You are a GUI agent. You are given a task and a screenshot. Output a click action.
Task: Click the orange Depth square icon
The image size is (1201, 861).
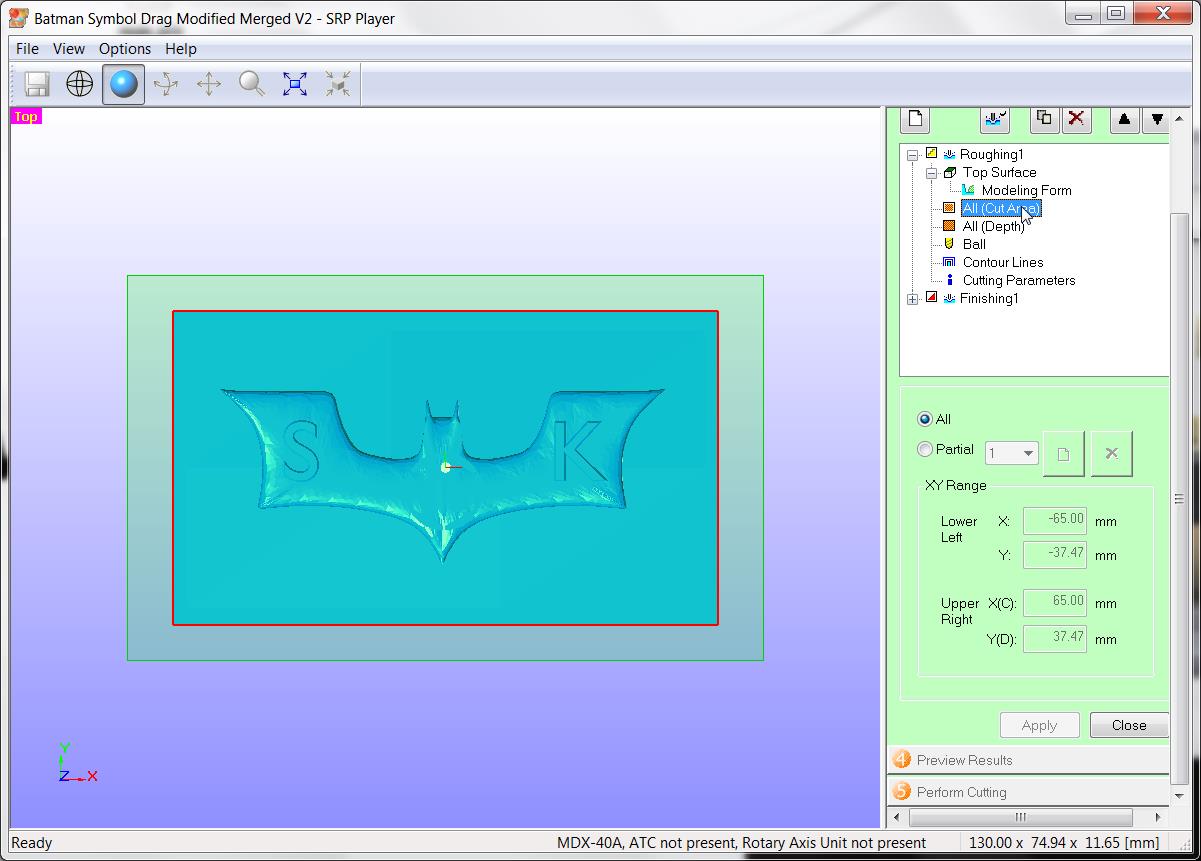coord(949,226)
